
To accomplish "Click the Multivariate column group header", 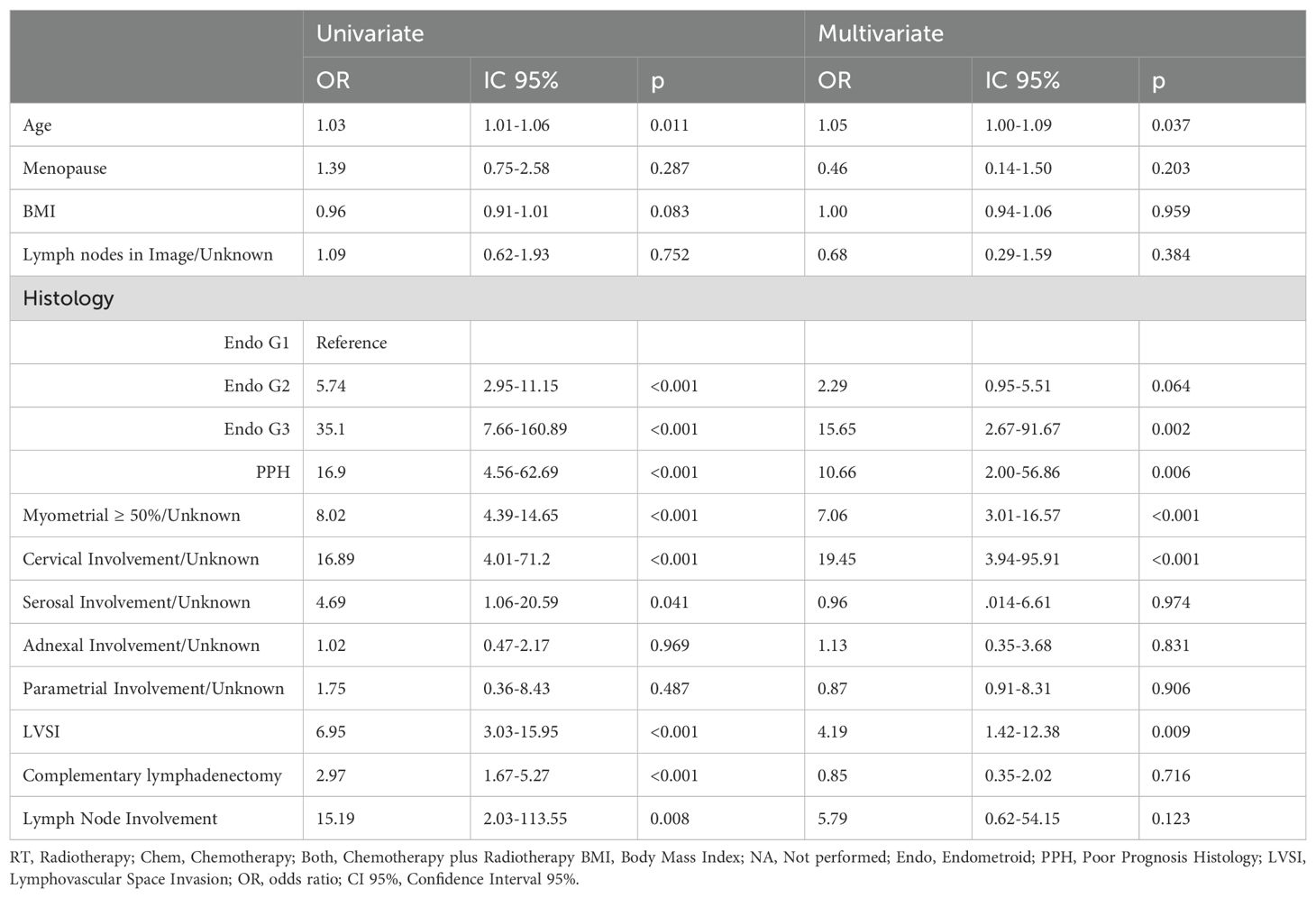I will tap(880, 34).
